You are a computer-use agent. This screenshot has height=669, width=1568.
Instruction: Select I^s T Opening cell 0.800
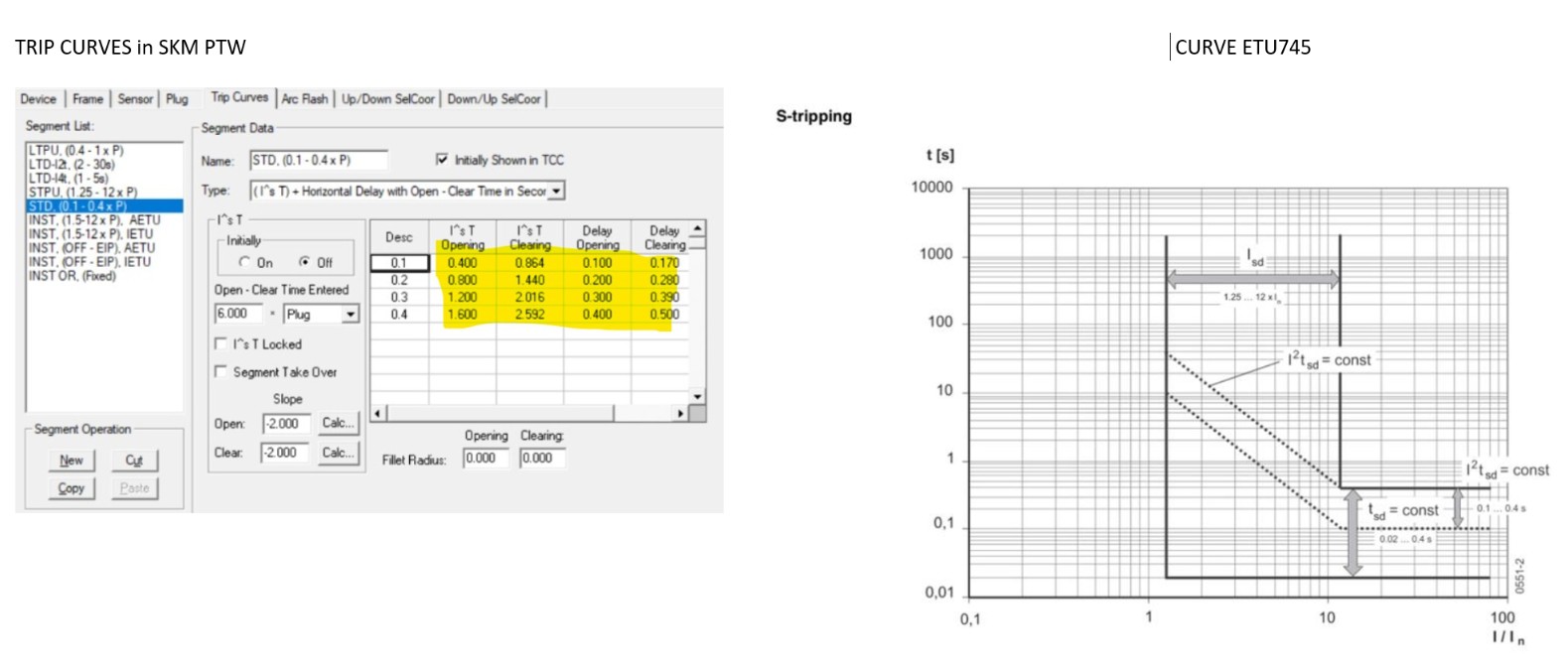(463, 280)
